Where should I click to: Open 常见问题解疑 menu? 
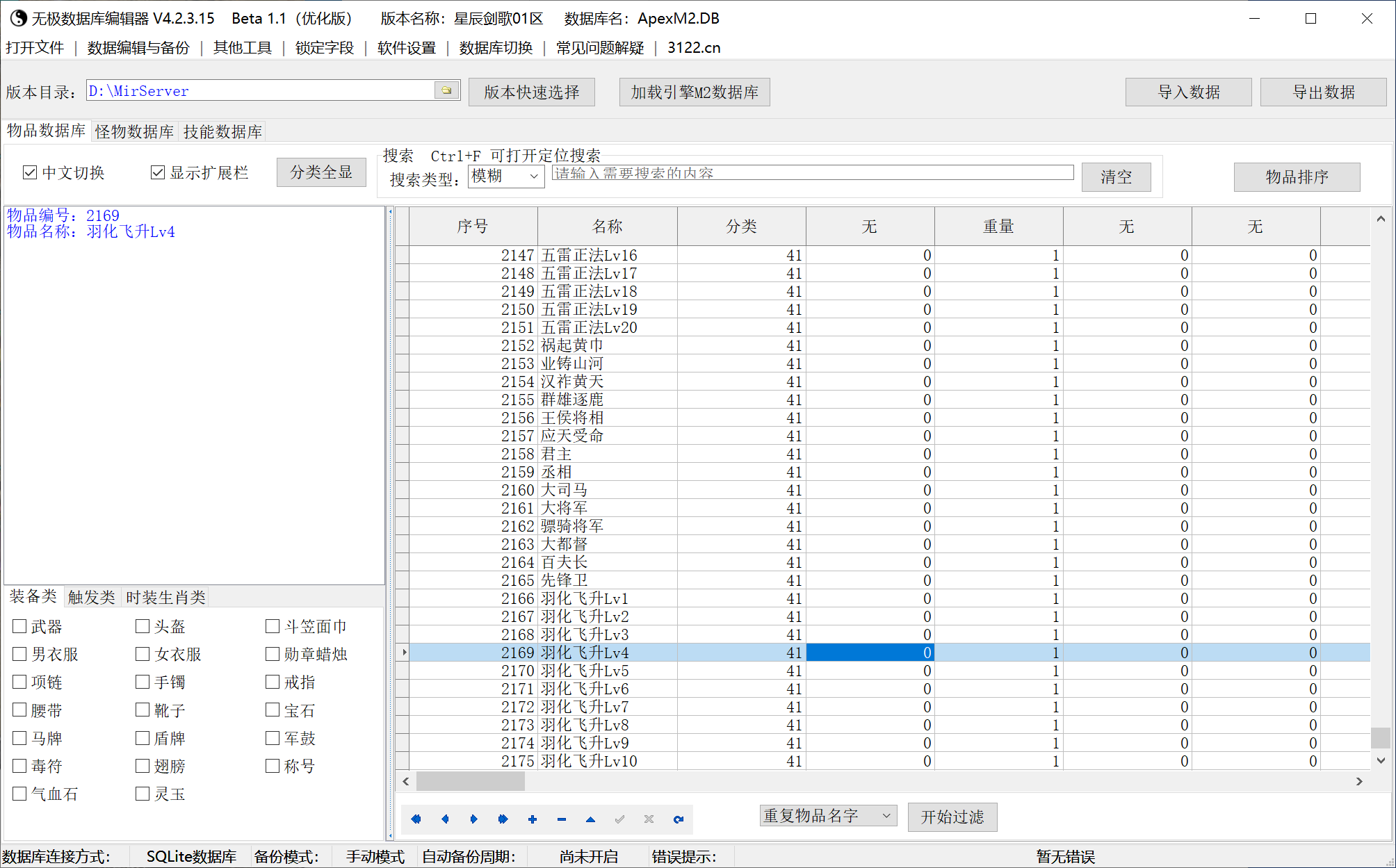point(600,48)
